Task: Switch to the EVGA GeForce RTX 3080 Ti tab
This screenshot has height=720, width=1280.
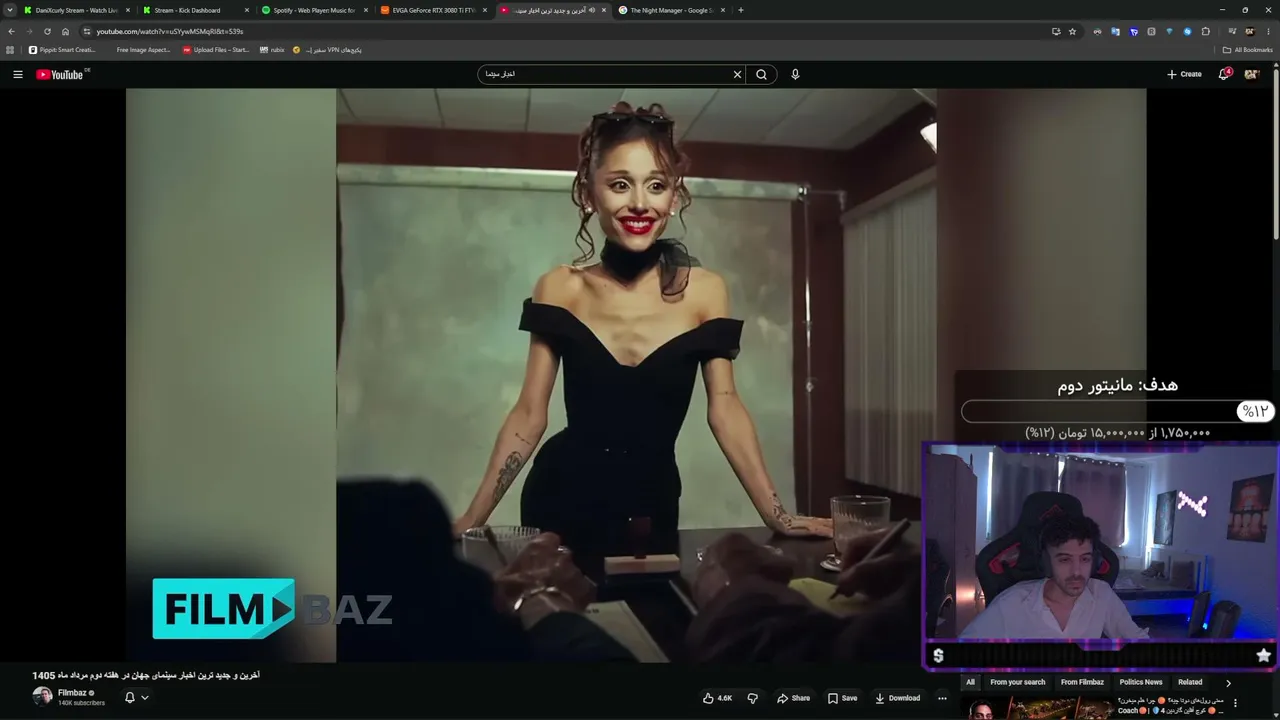Action: tap(433, 10)
